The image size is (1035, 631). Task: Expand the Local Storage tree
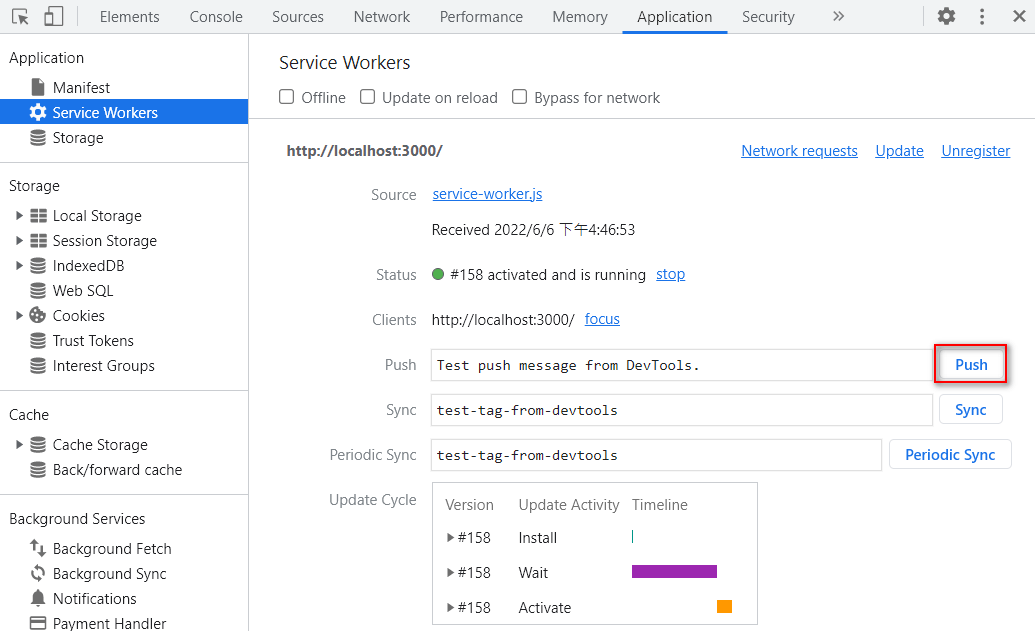(19, 216)
